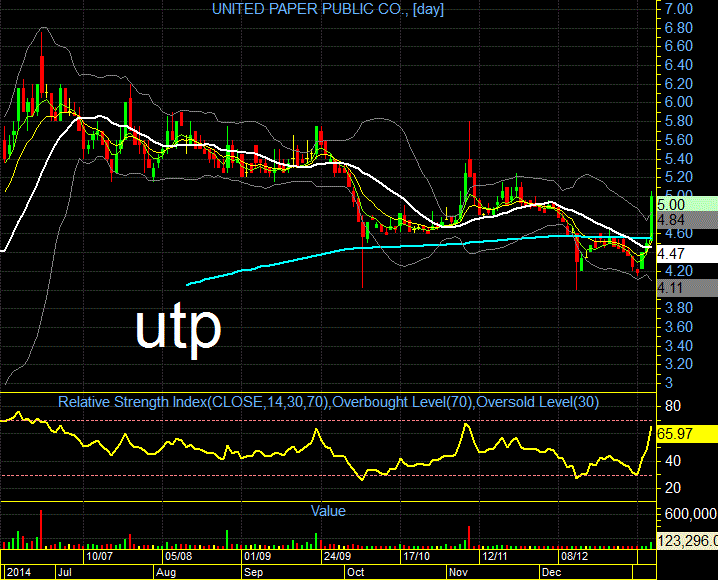Click the 4.11 lower band price label
The width and height of the screenshot is (718, 580).
click(x=687, y=288)
